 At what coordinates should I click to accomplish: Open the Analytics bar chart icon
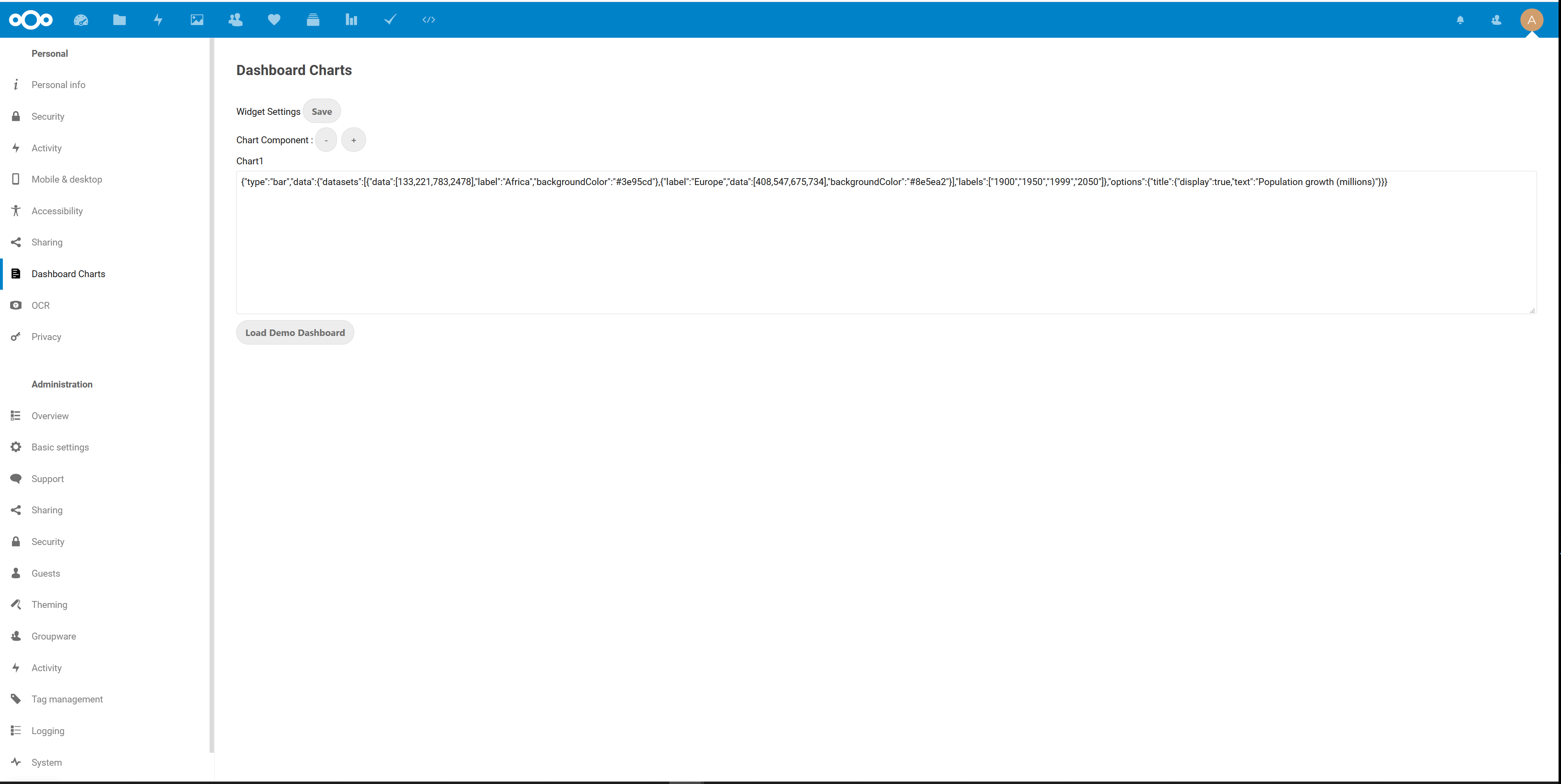pyautogui.click(x=351, y=20)
